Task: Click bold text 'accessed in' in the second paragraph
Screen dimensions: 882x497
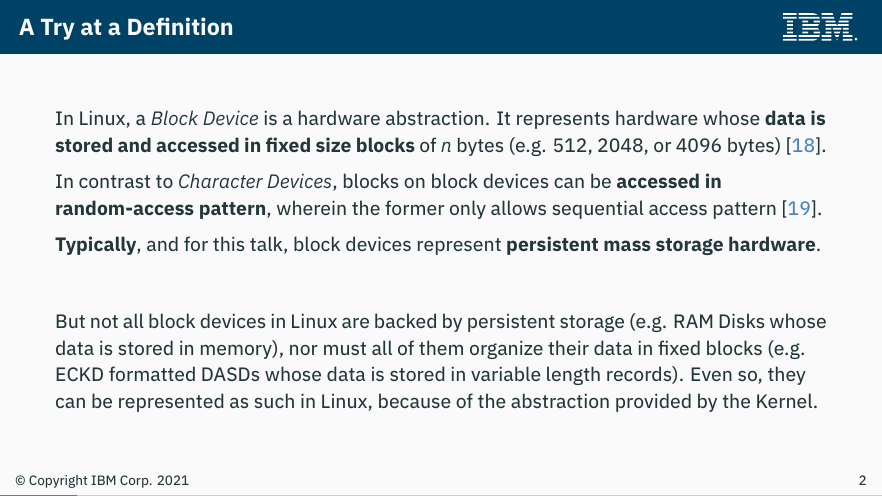Action: [669, 182]
